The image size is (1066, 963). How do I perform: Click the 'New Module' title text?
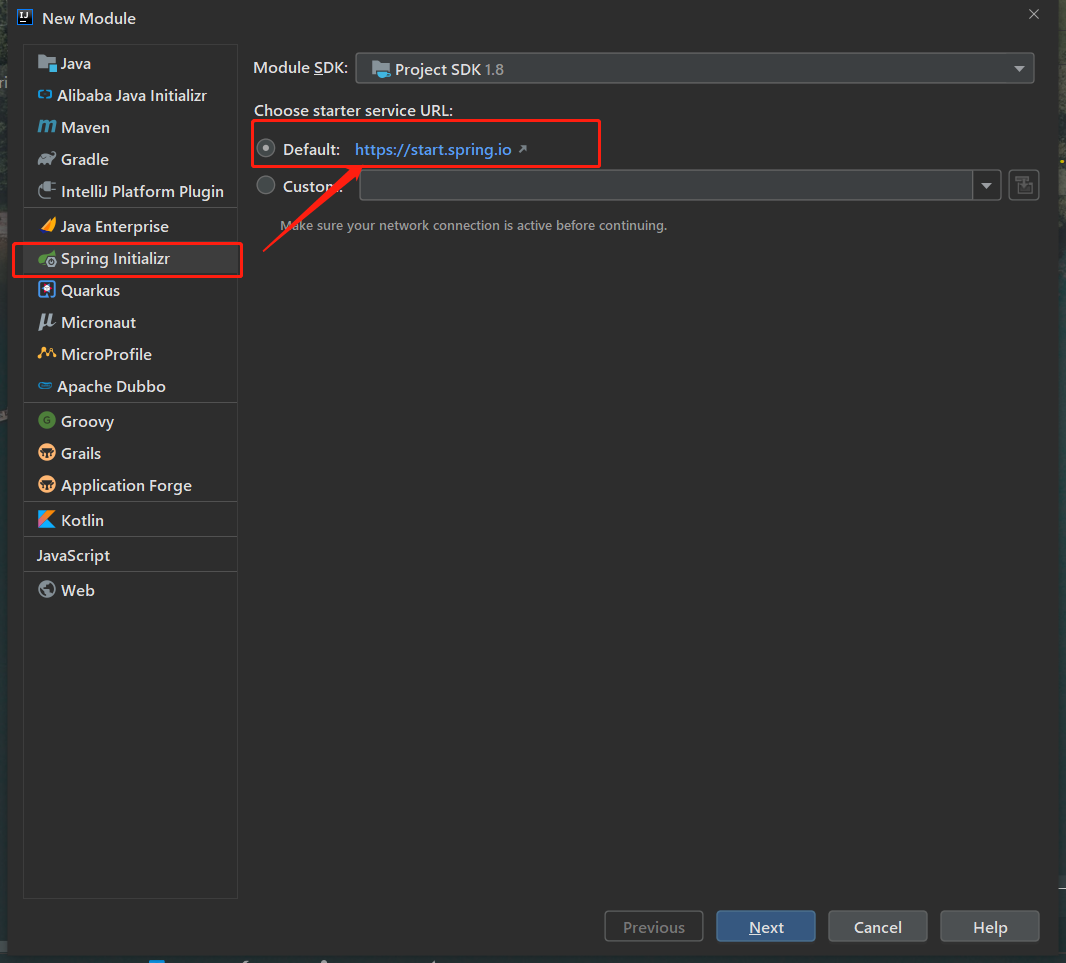pos(89,18)
